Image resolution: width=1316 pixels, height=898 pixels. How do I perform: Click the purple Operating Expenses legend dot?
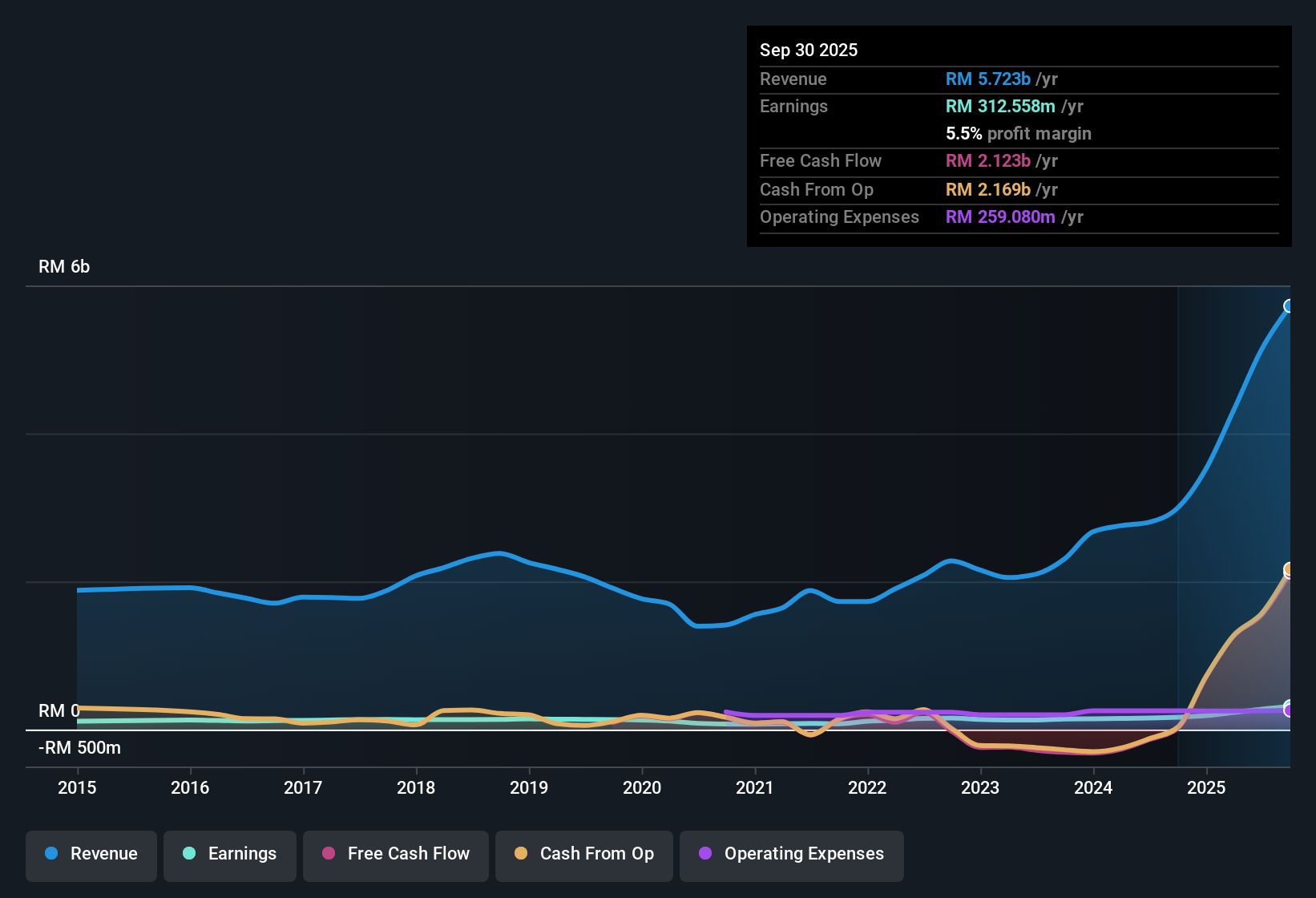pos(704,854)
